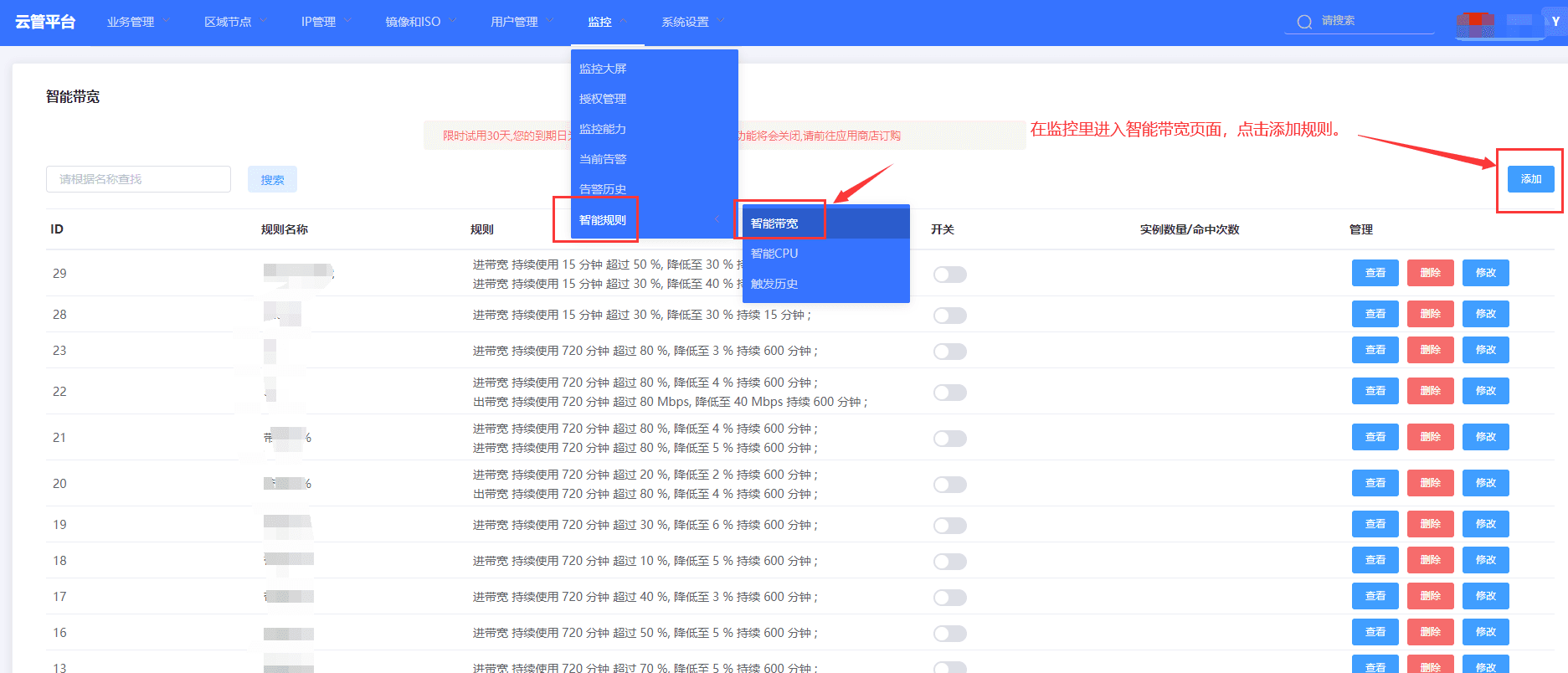Click 删除 for rule ID 29
Image resolution: width=1568 pixels, height=673 pixels.
coord(1431,273)
